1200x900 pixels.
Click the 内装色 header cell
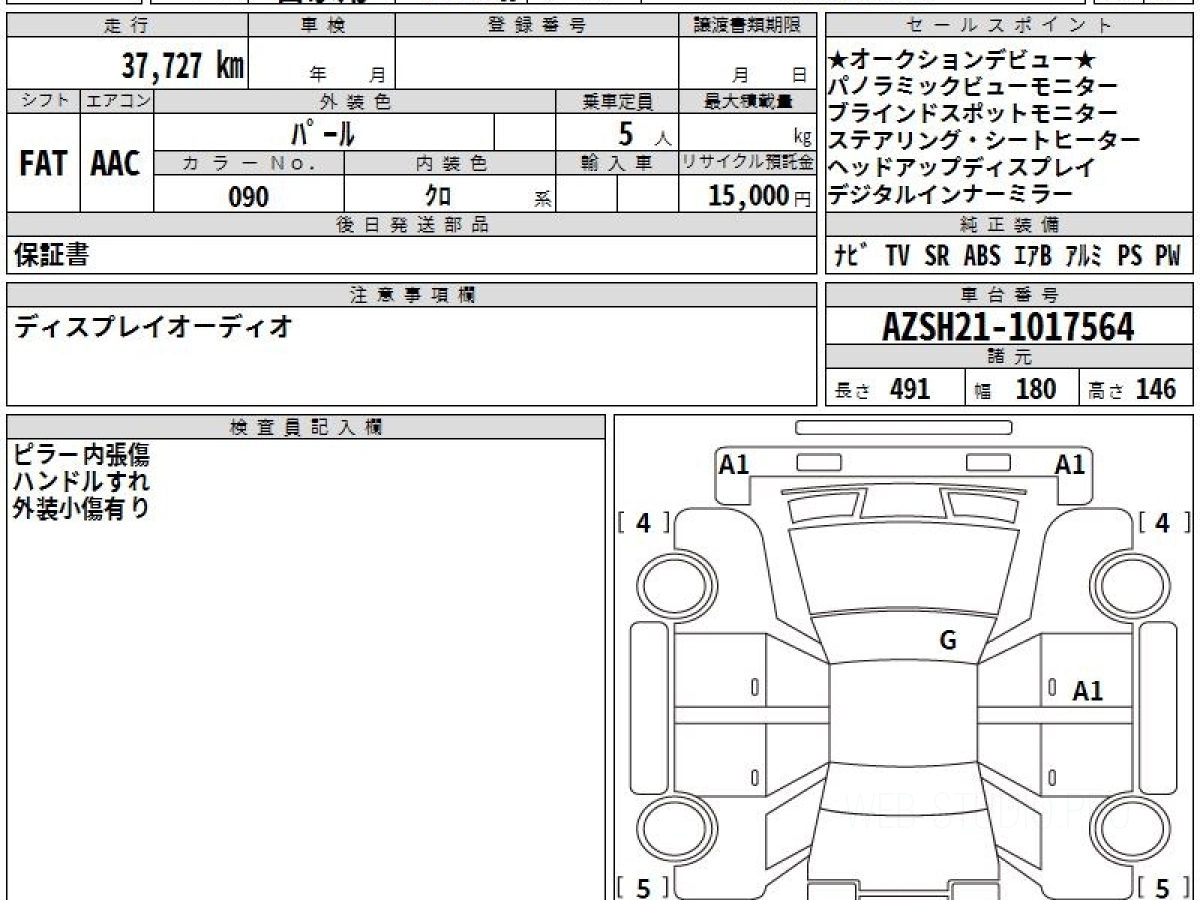(450, 162)
